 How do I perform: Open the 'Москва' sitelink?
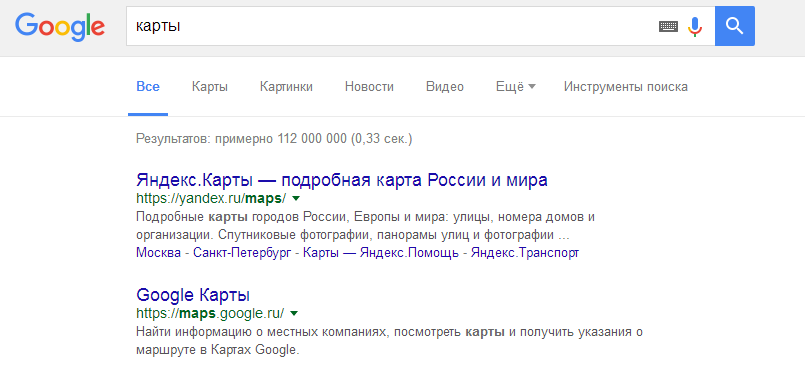pos(158,253)
